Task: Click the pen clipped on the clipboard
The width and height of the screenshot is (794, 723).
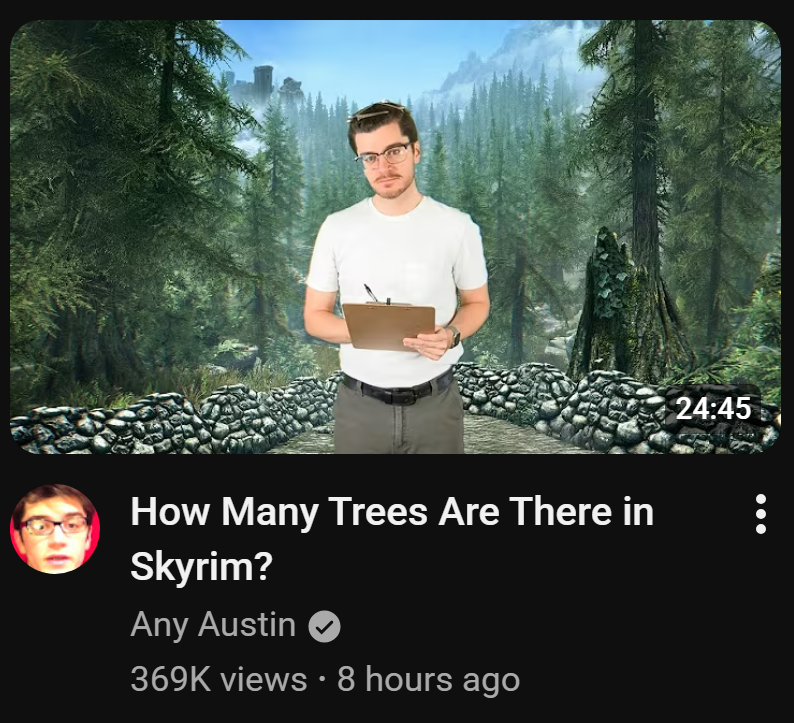Action: point(370,293)
